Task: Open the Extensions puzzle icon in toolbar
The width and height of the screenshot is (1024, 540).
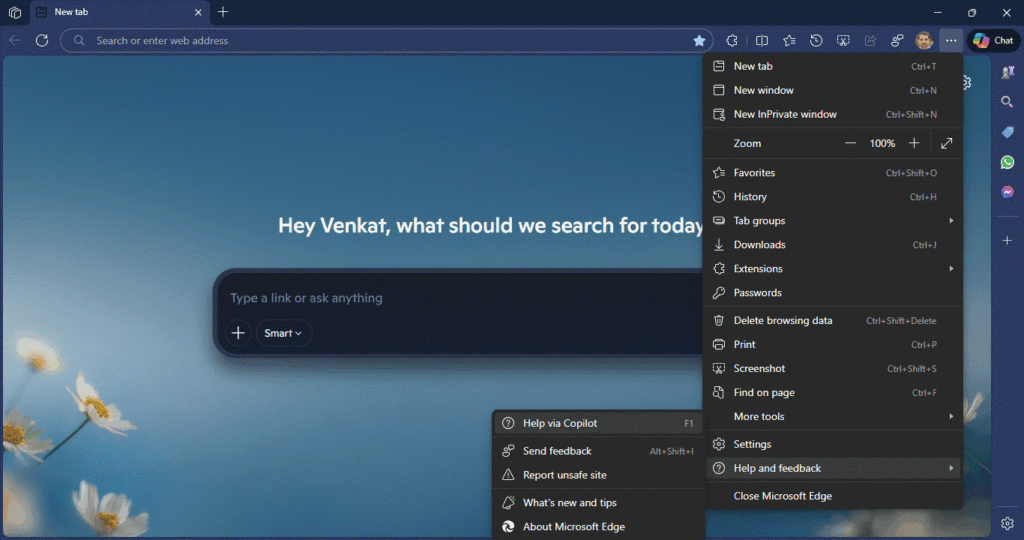Action: [x=732, y=40]
